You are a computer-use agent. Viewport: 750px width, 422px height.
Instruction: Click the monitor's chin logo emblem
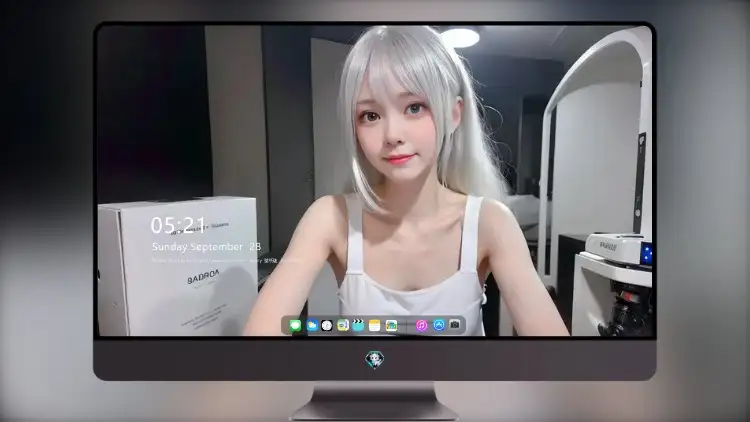[375, 359]
